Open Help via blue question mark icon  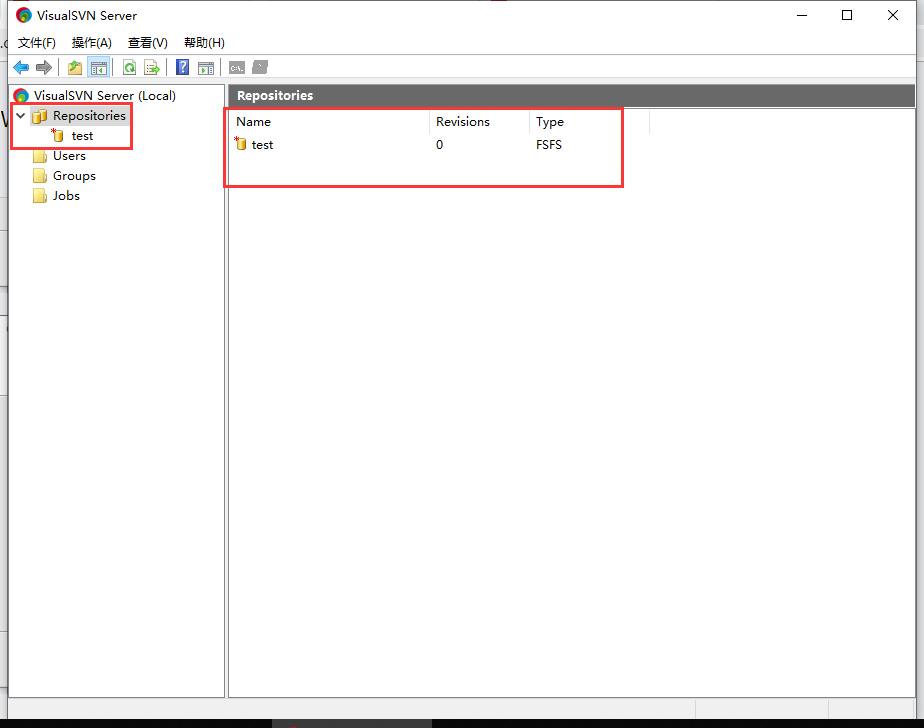183,67
